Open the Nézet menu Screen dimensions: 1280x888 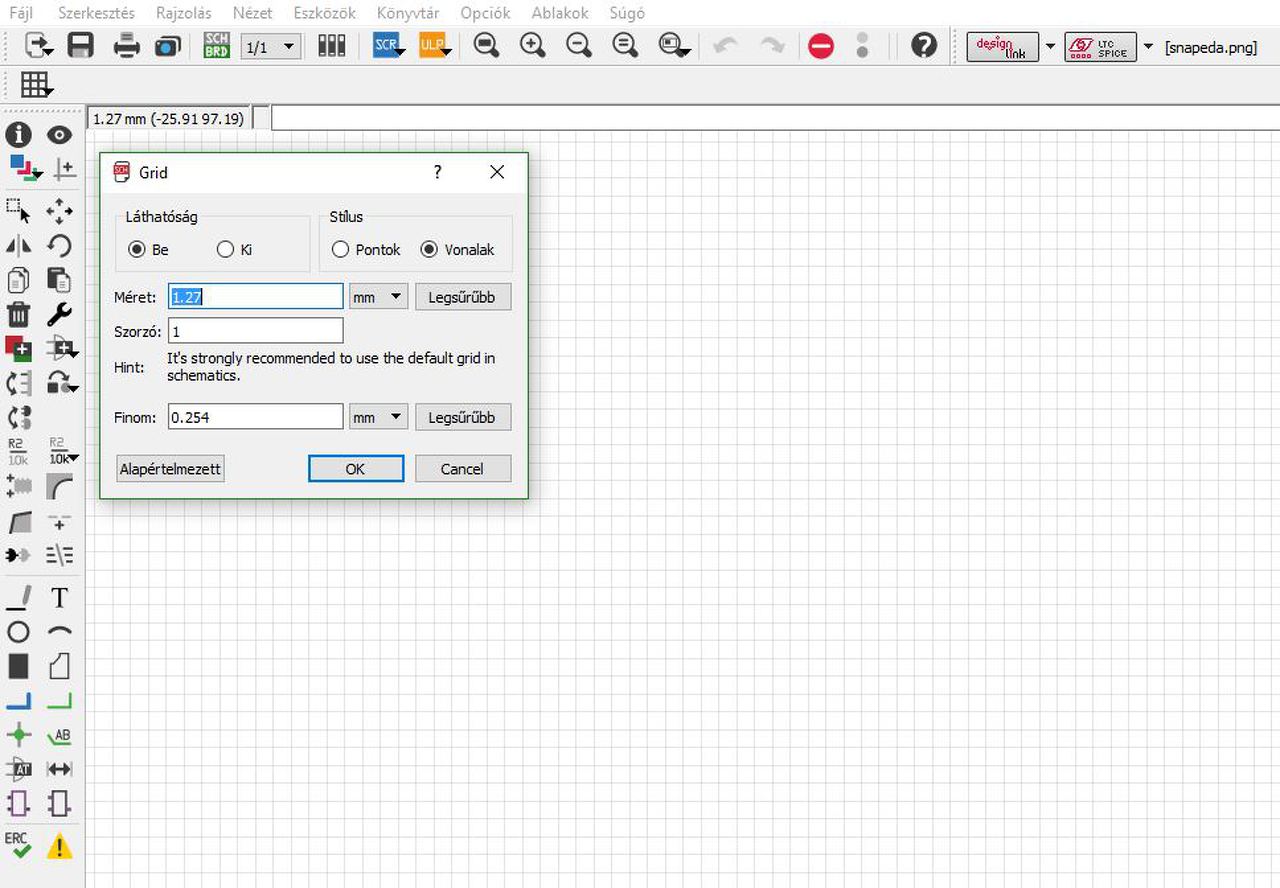(x=253, y=13)
